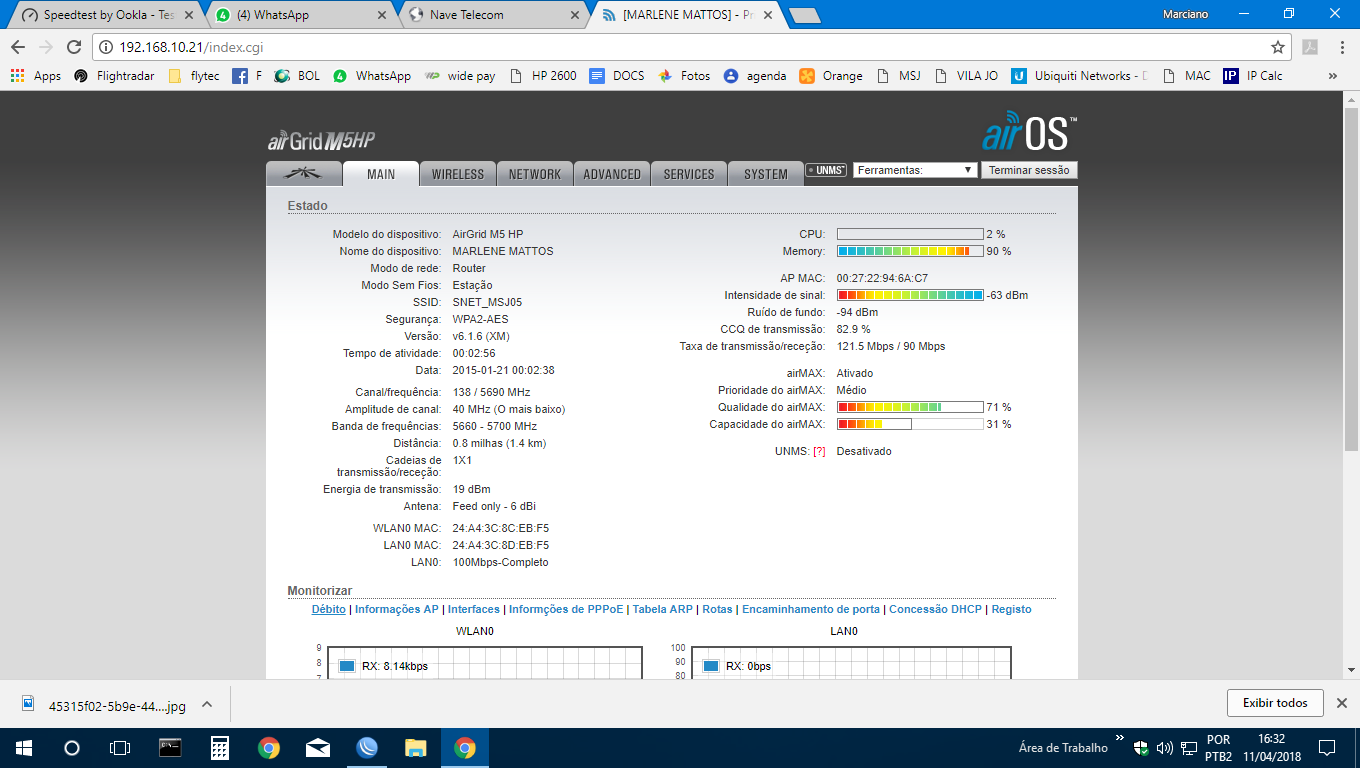Open the SERVICES tab
Image resolution: width=1360 pixels, height=768 pixels.
point(689,174)
